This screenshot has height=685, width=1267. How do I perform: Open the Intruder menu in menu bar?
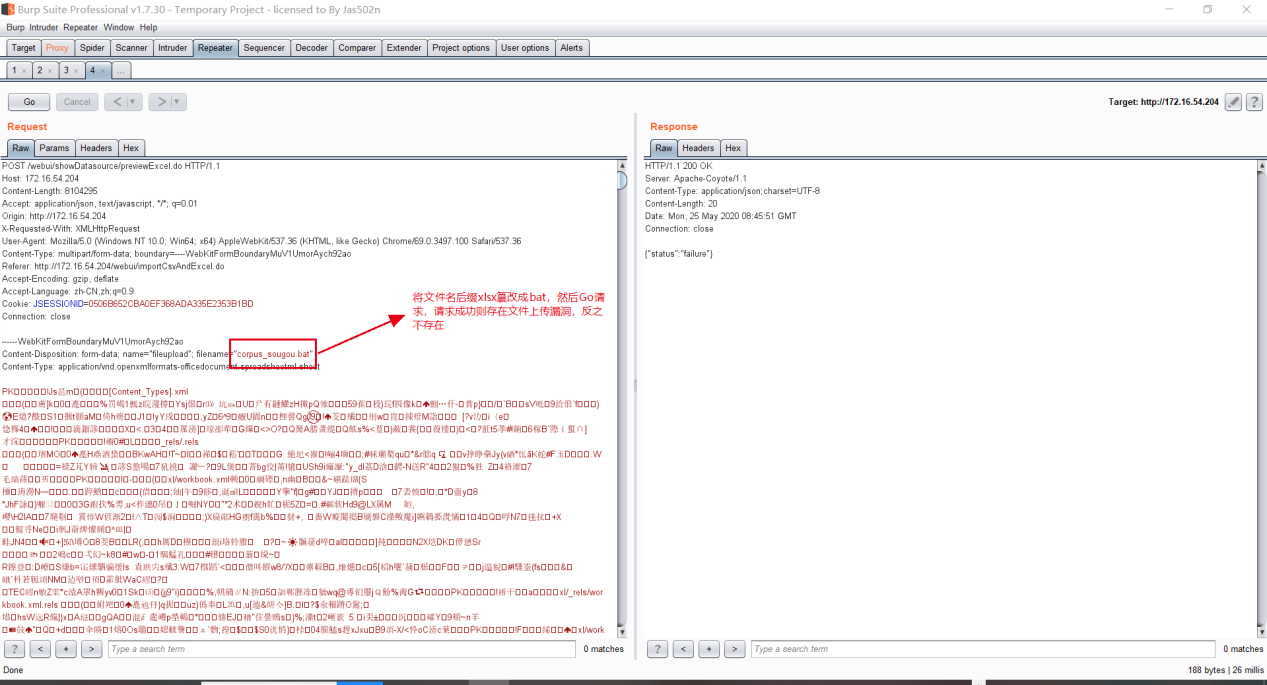pos(44,27)
